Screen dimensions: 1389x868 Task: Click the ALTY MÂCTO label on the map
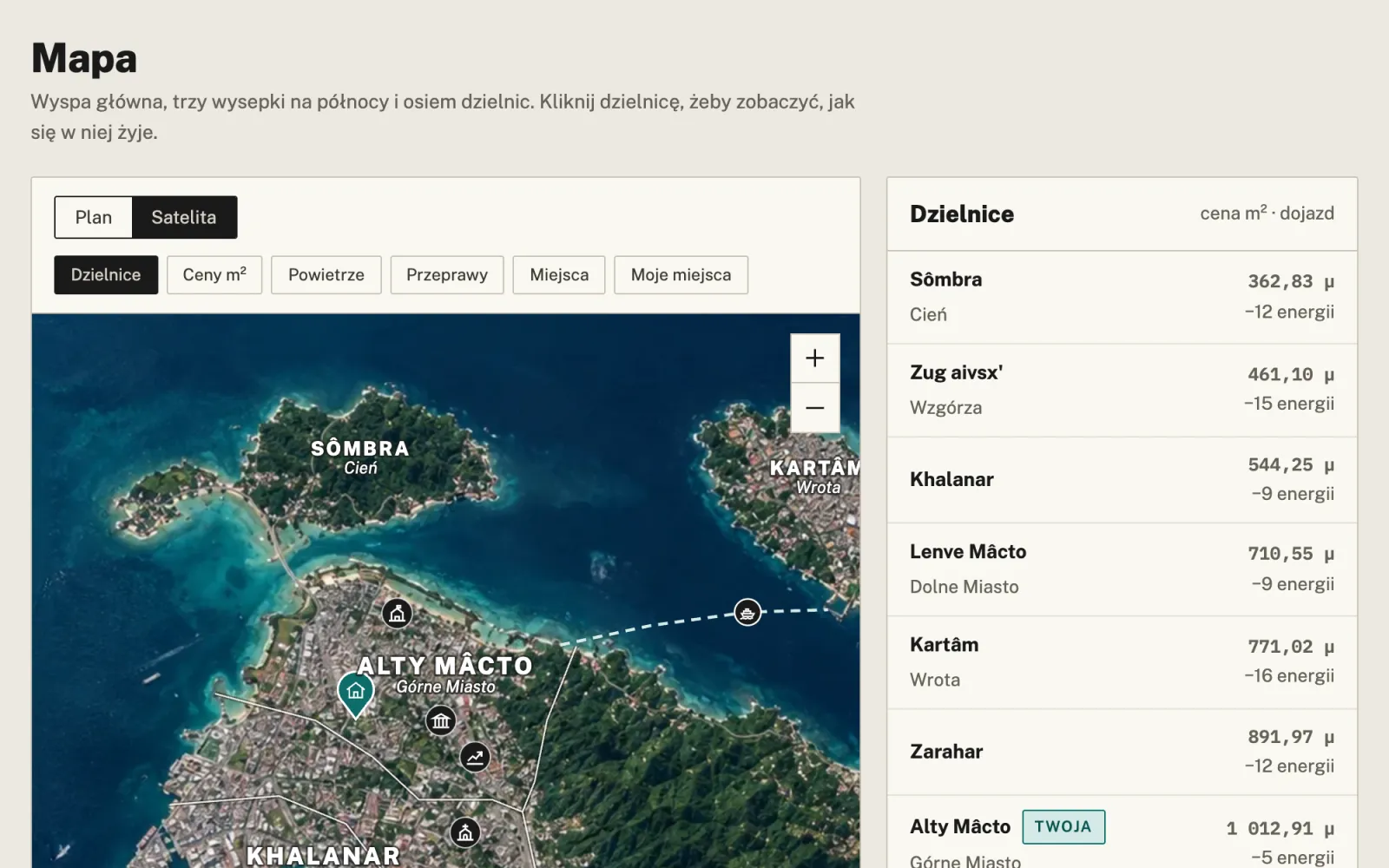tap(445, 666)
